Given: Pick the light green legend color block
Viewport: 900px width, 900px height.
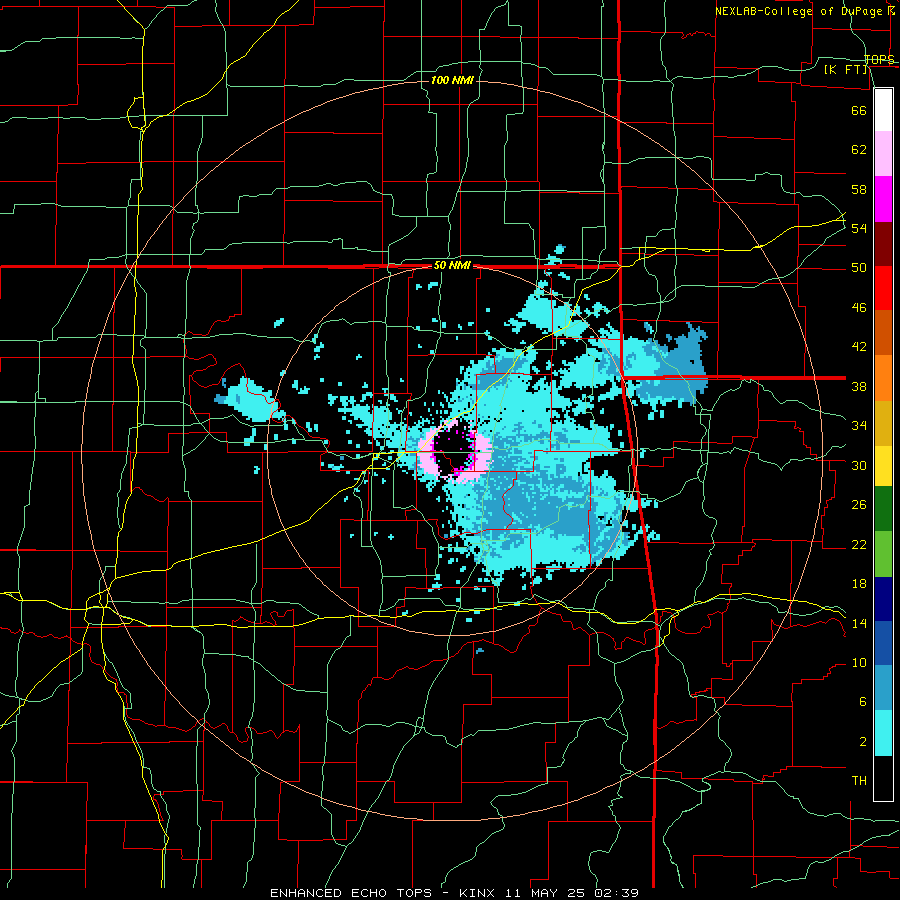Looking at the screenshot, I should (883, 553).
